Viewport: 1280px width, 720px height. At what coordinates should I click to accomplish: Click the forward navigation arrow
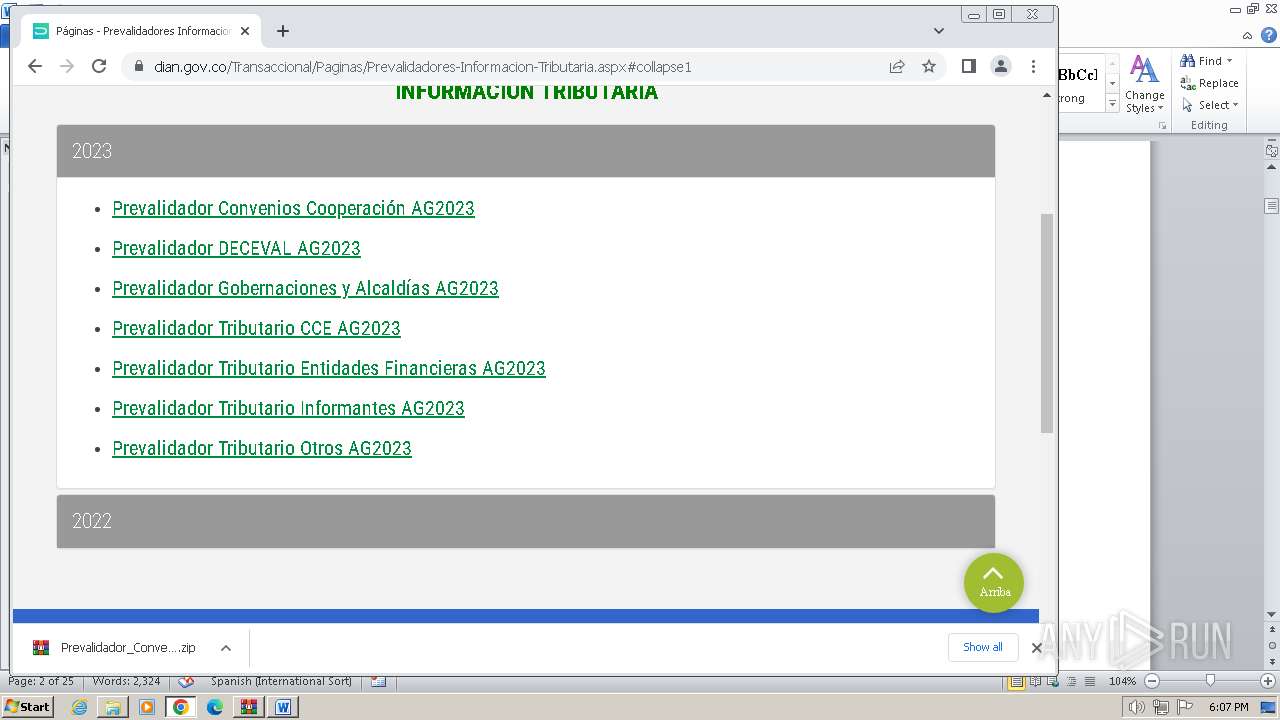click(x=67, y=66)
